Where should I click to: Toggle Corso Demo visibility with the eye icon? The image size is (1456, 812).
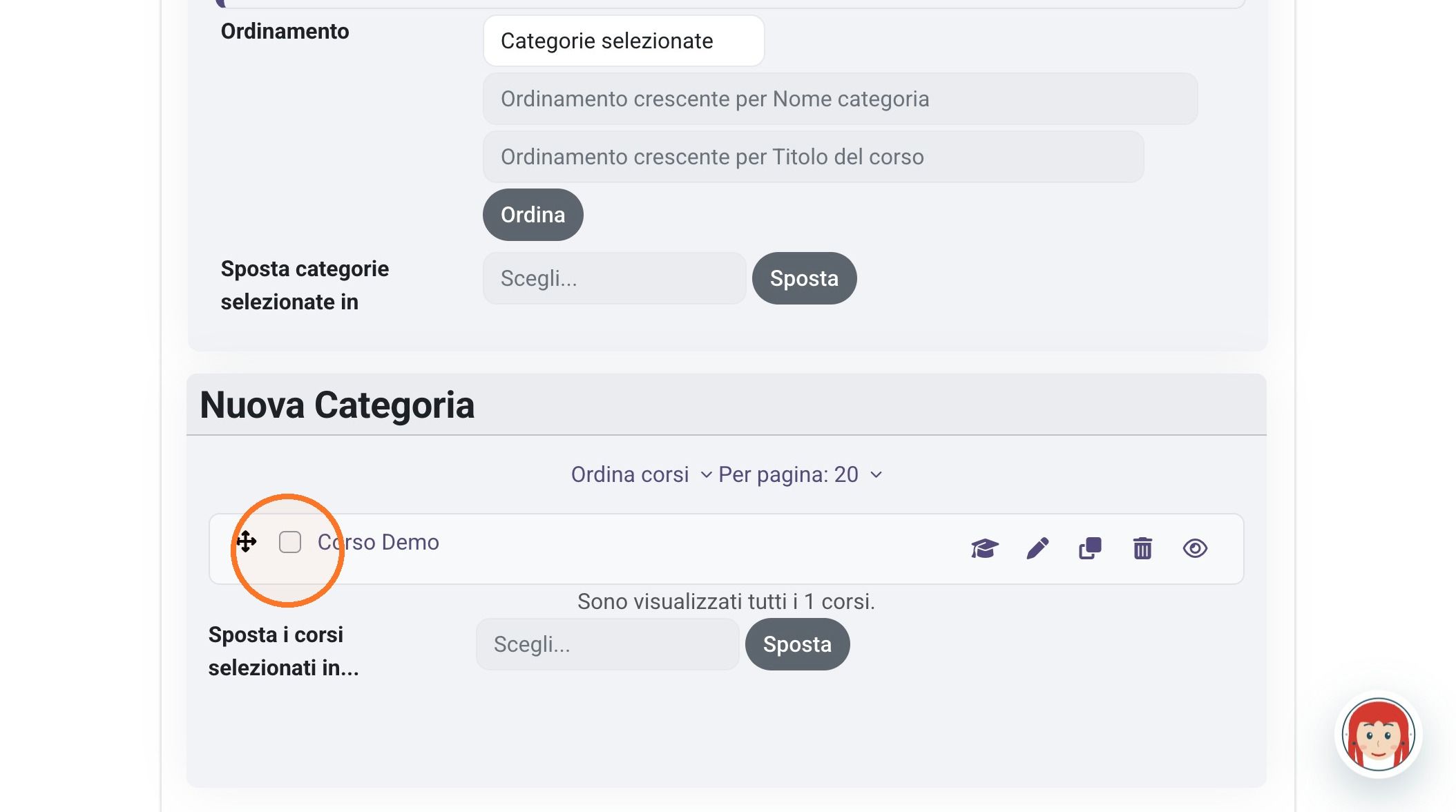point(1195,549)
